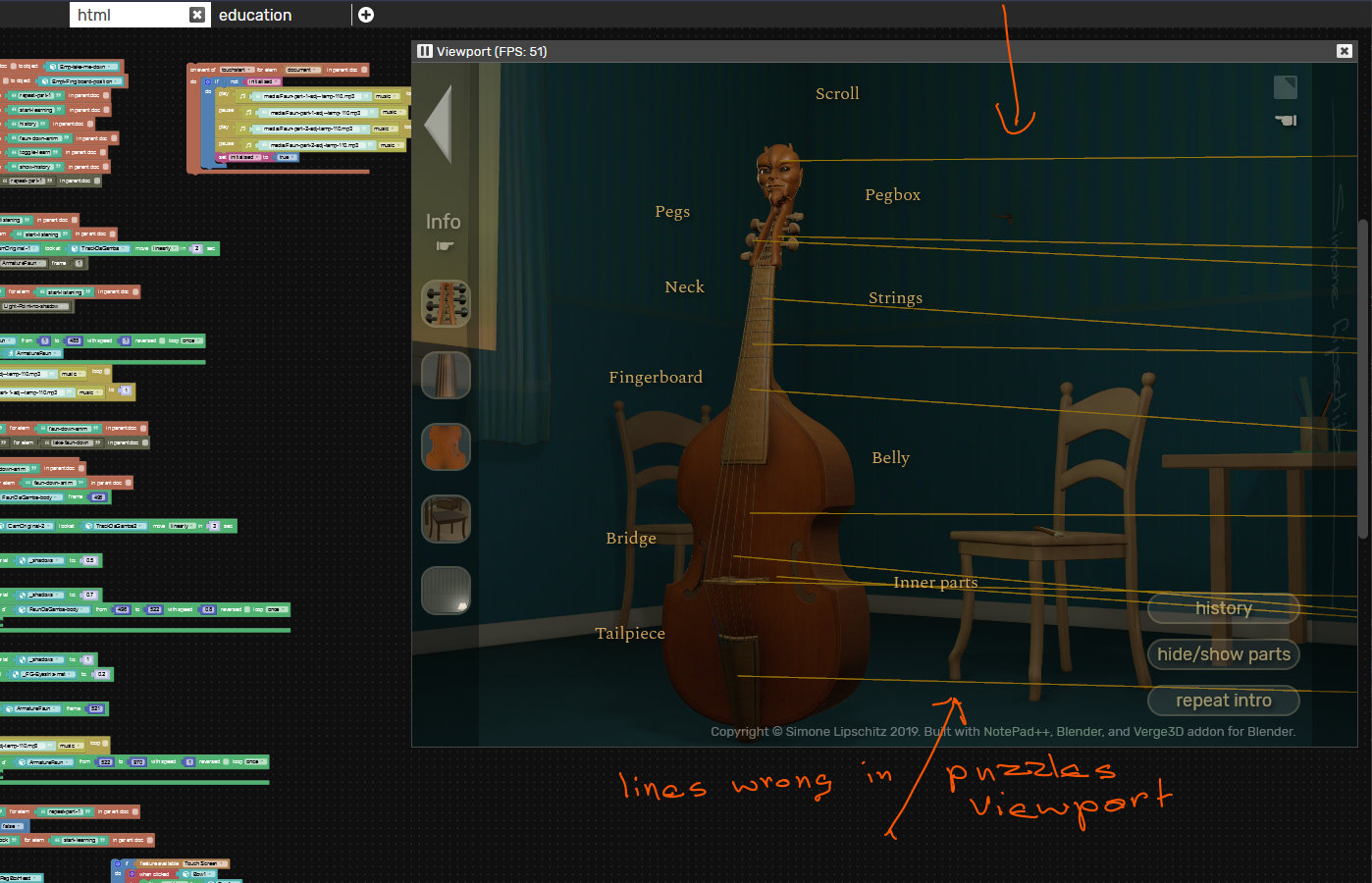This screenshot has height=883, width=1372.
Task: Select the chair thumbnail button
Action: (x=446, y=518)
